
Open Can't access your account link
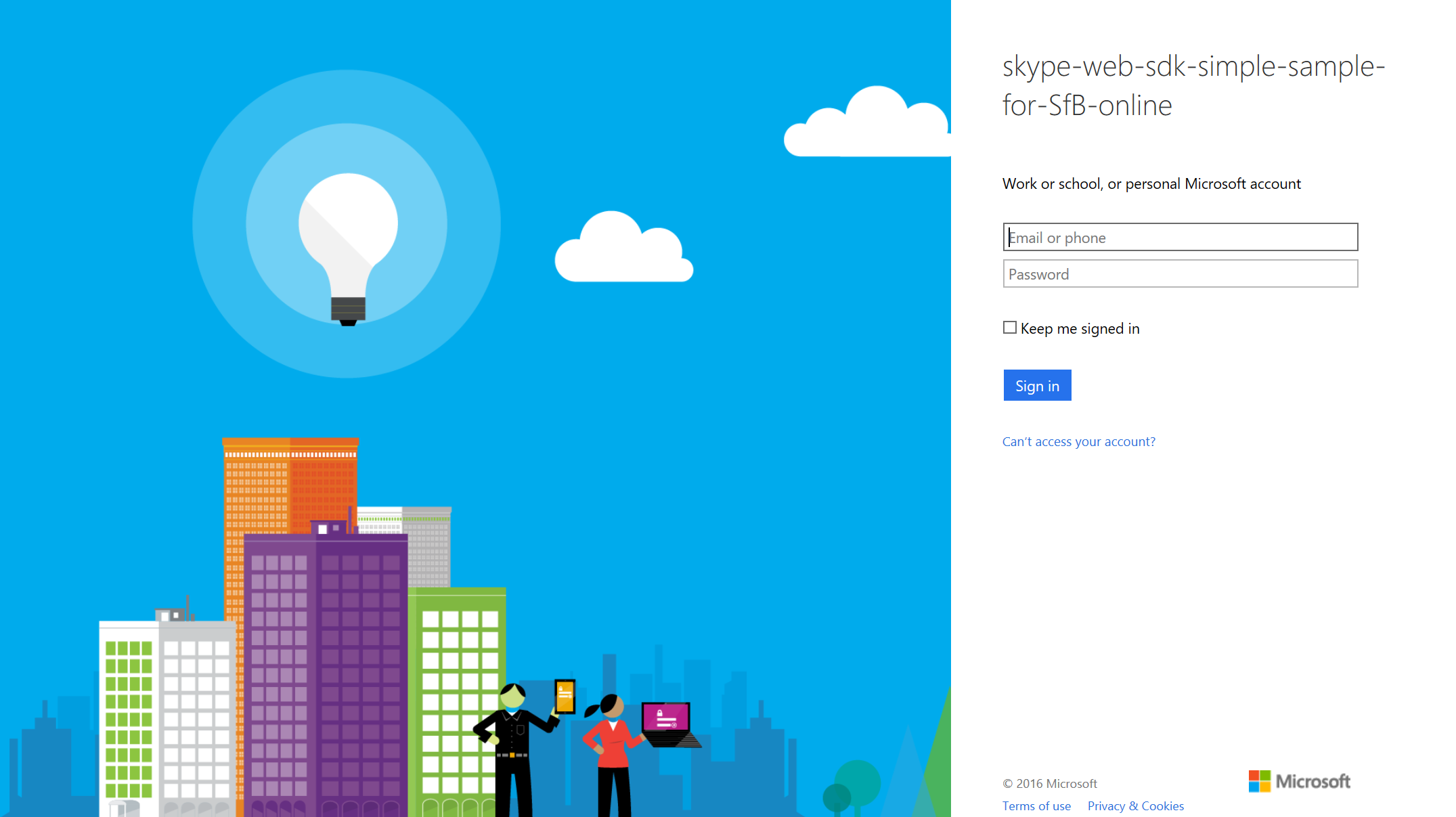click(1078, 441)
